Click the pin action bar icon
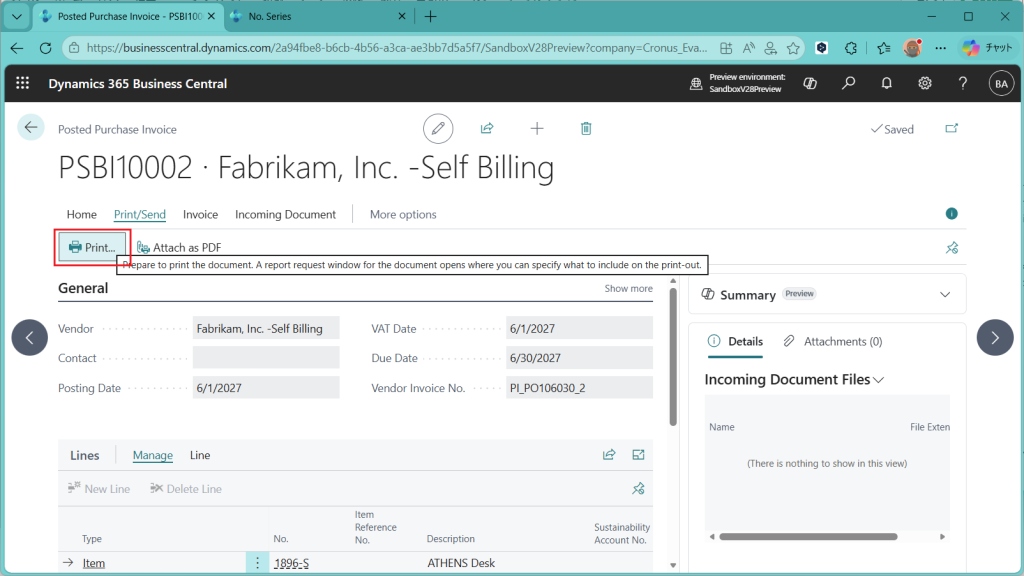 951,248
